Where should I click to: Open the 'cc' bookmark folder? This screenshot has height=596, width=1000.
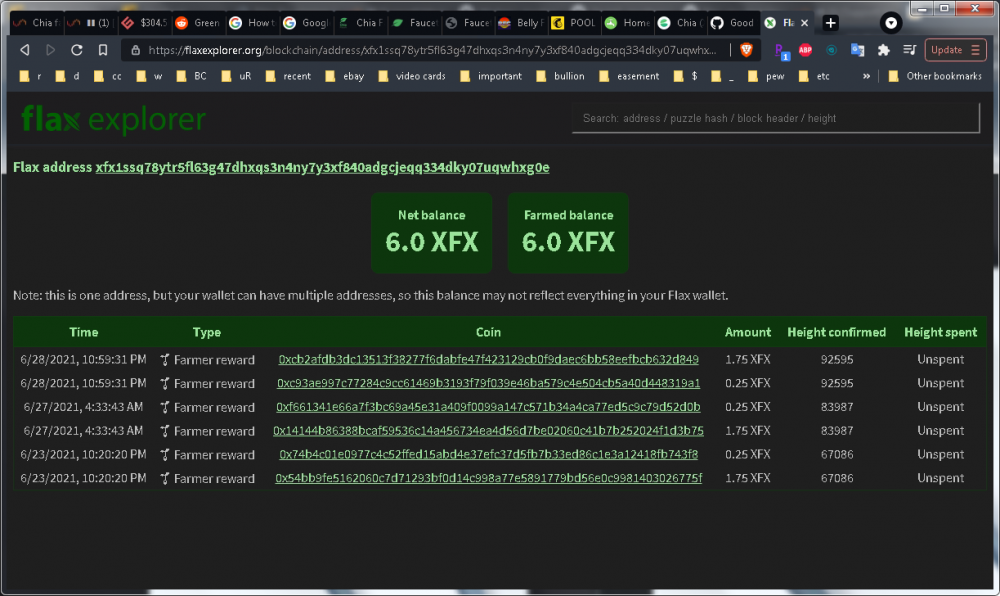(x=107, y=76)
